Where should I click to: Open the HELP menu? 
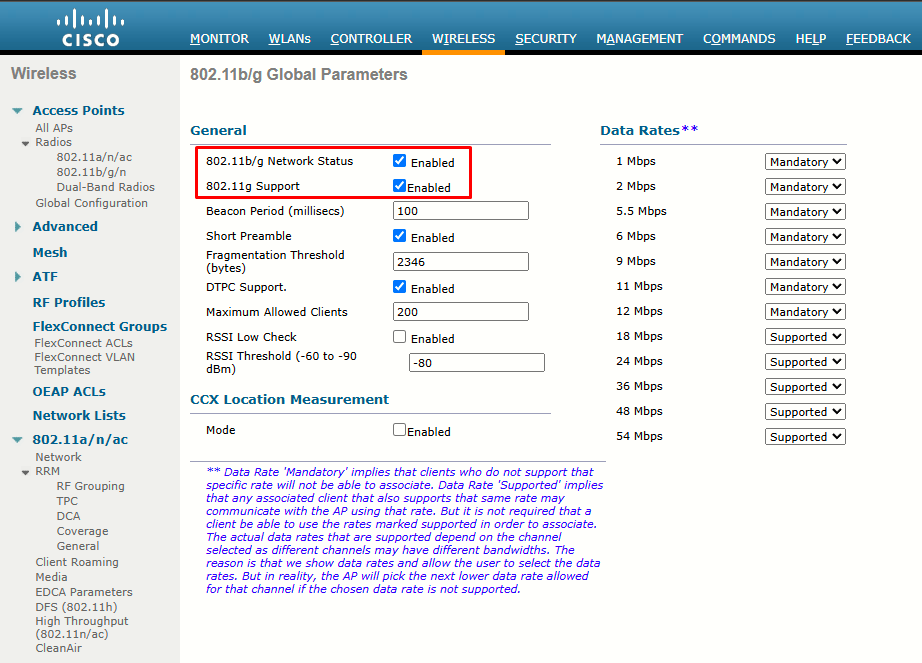tap(811, 39)
